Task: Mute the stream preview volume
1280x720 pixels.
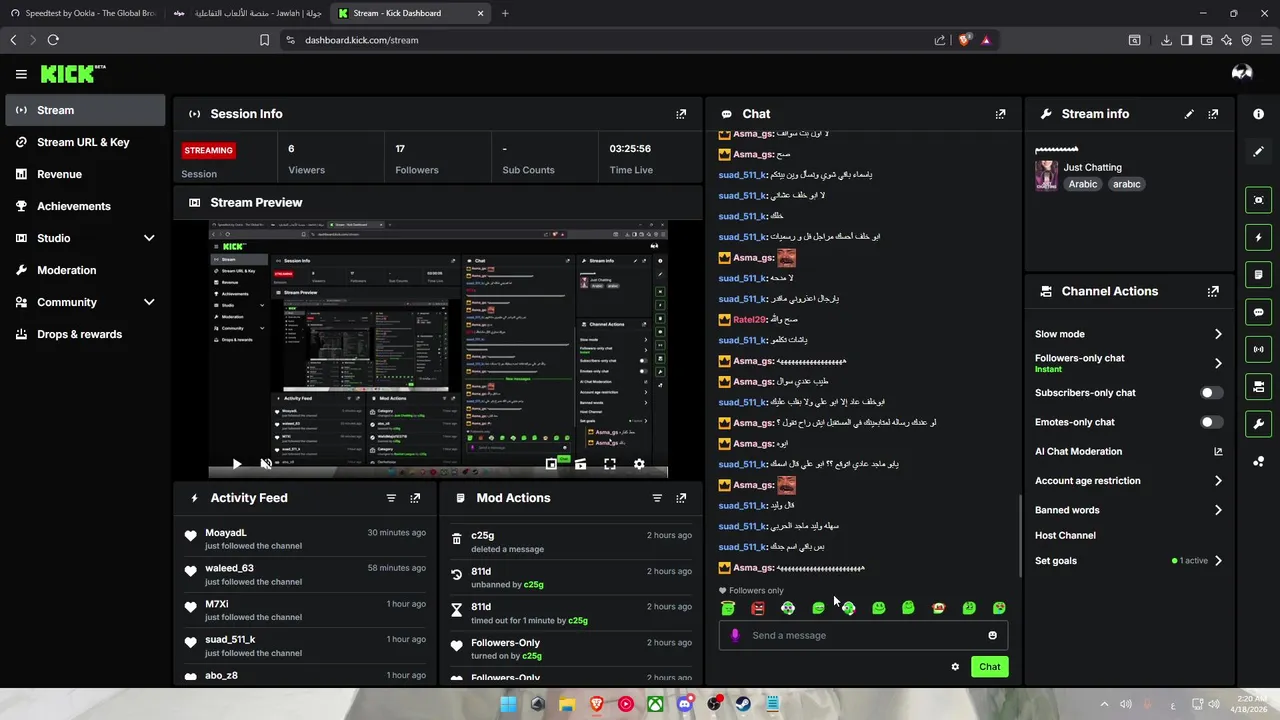Action: 266,464
